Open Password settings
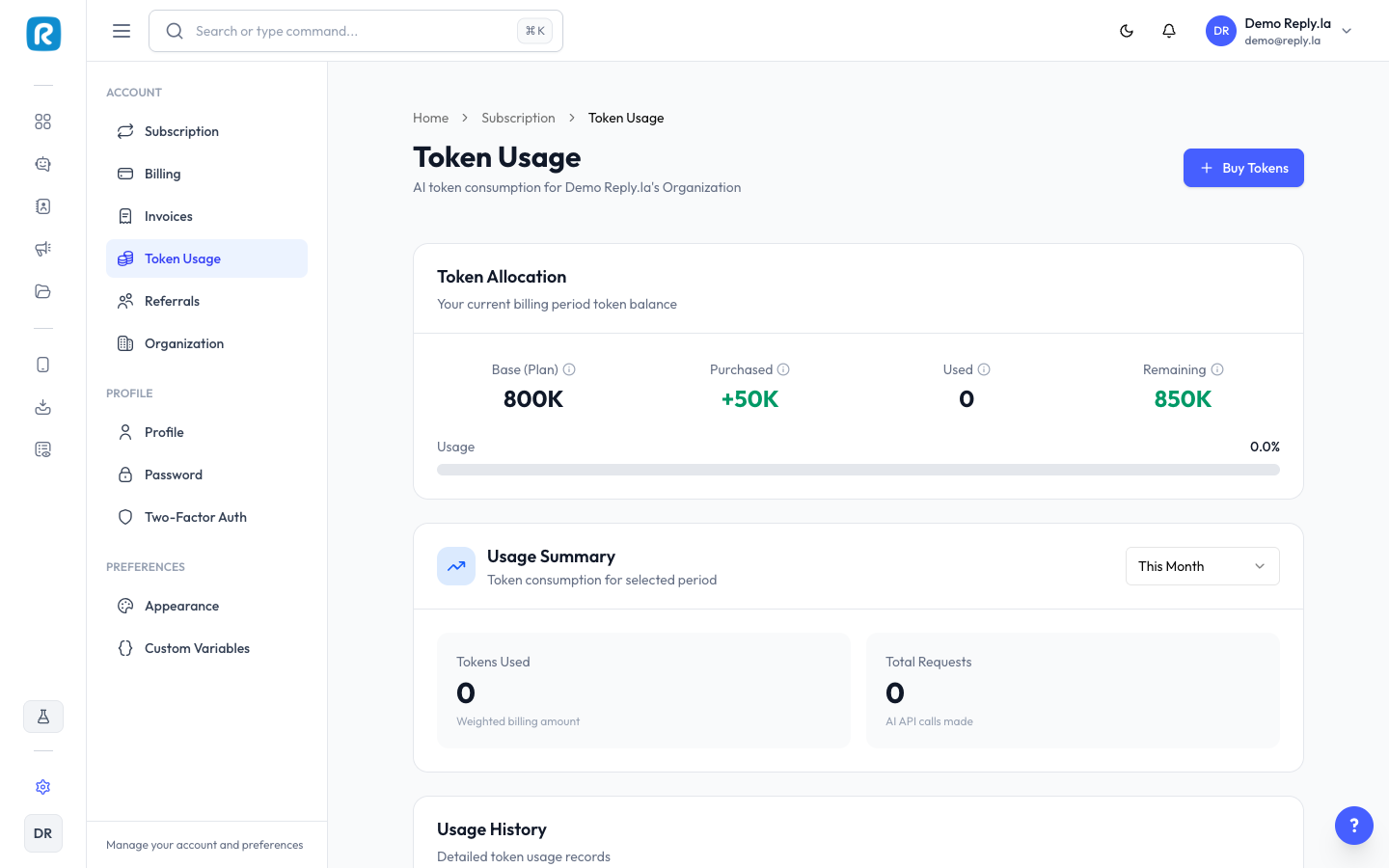The height and width of the screenshot is (868, 1389). coord(206,475)
